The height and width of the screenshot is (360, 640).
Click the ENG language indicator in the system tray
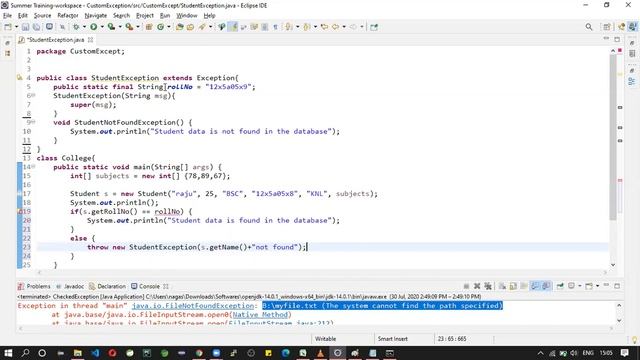tap(588, 353)
